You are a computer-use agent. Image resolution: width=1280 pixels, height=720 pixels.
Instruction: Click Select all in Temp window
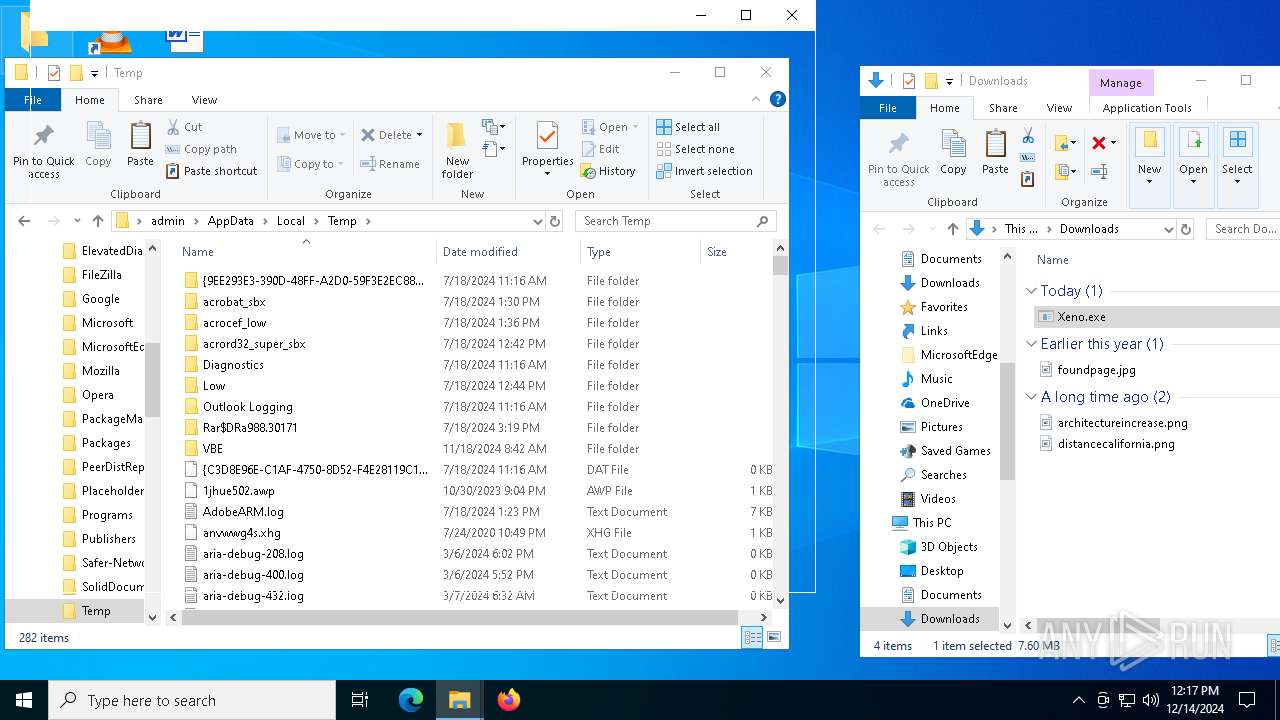click(x=688, y=127)
